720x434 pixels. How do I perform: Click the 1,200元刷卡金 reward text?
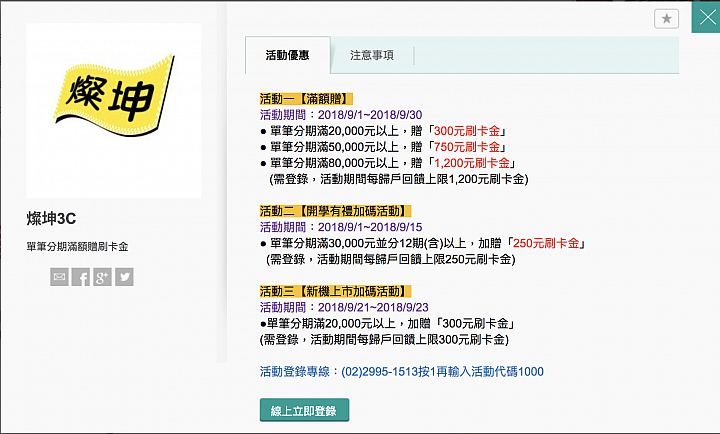coord(472,163)
